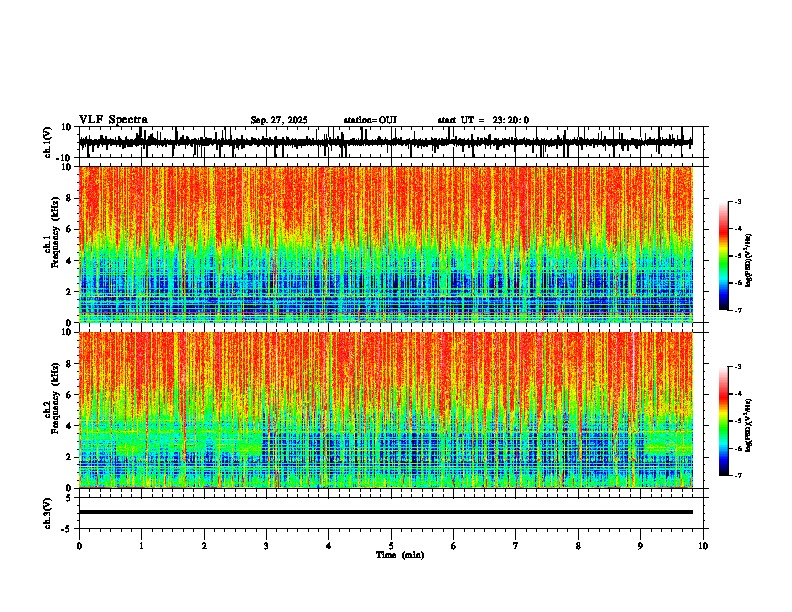Click the "VLF Spectra" title text
This screenshot has height=612, width=792.
click(x=113, y=120)
